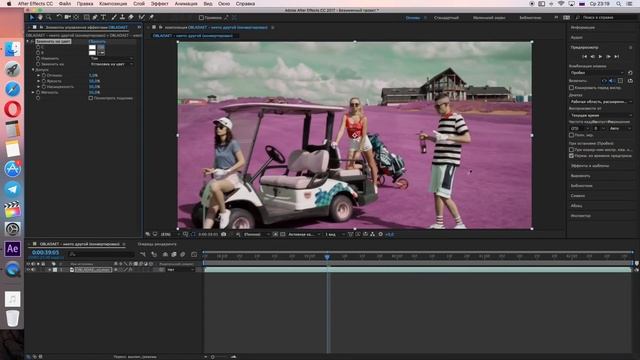Select the Eraser tool
Viewport: 640px width, 360px height.
coord(131,17)
